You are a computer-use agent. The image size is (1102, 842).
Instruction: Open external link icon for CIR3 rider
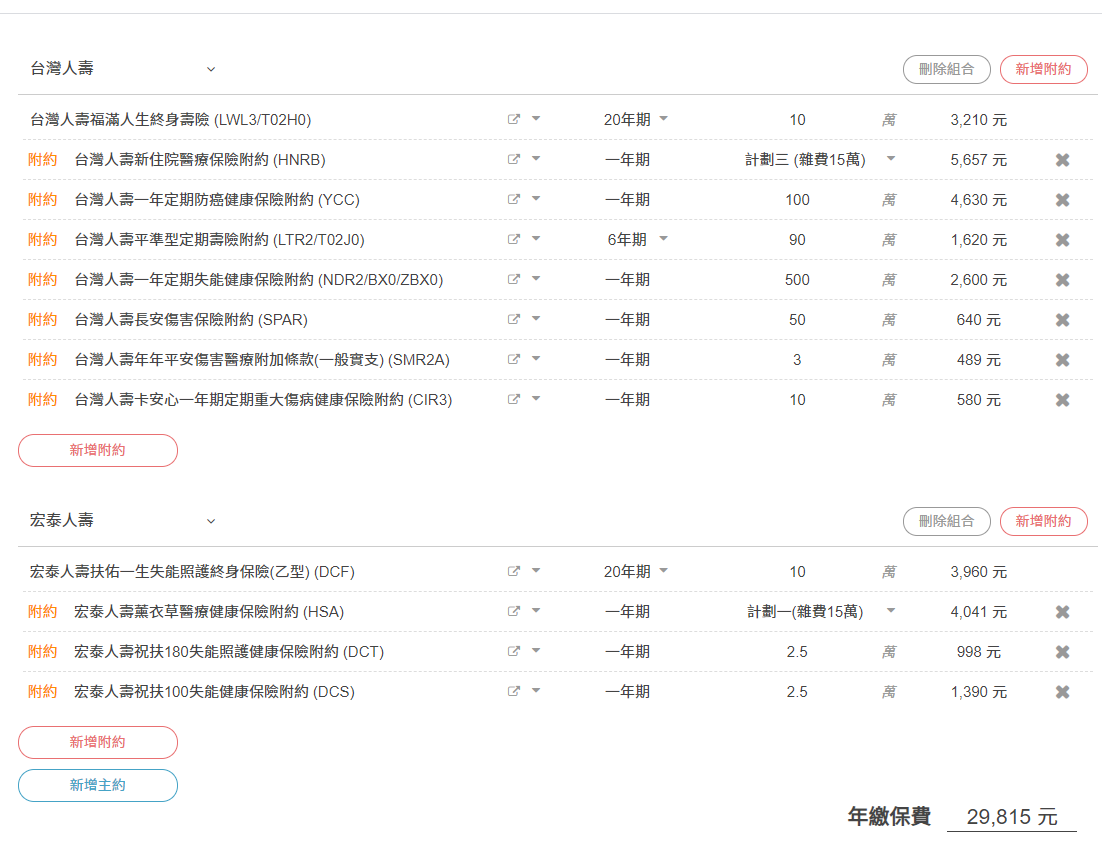pos(514,400)
